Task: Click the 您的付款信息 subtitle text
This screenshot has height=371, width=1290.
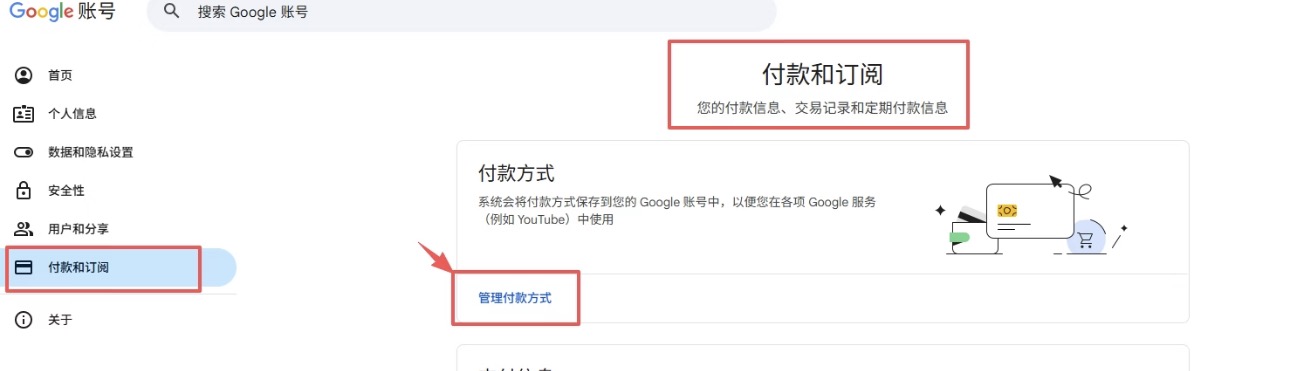Action: click(x=822, y=108)
